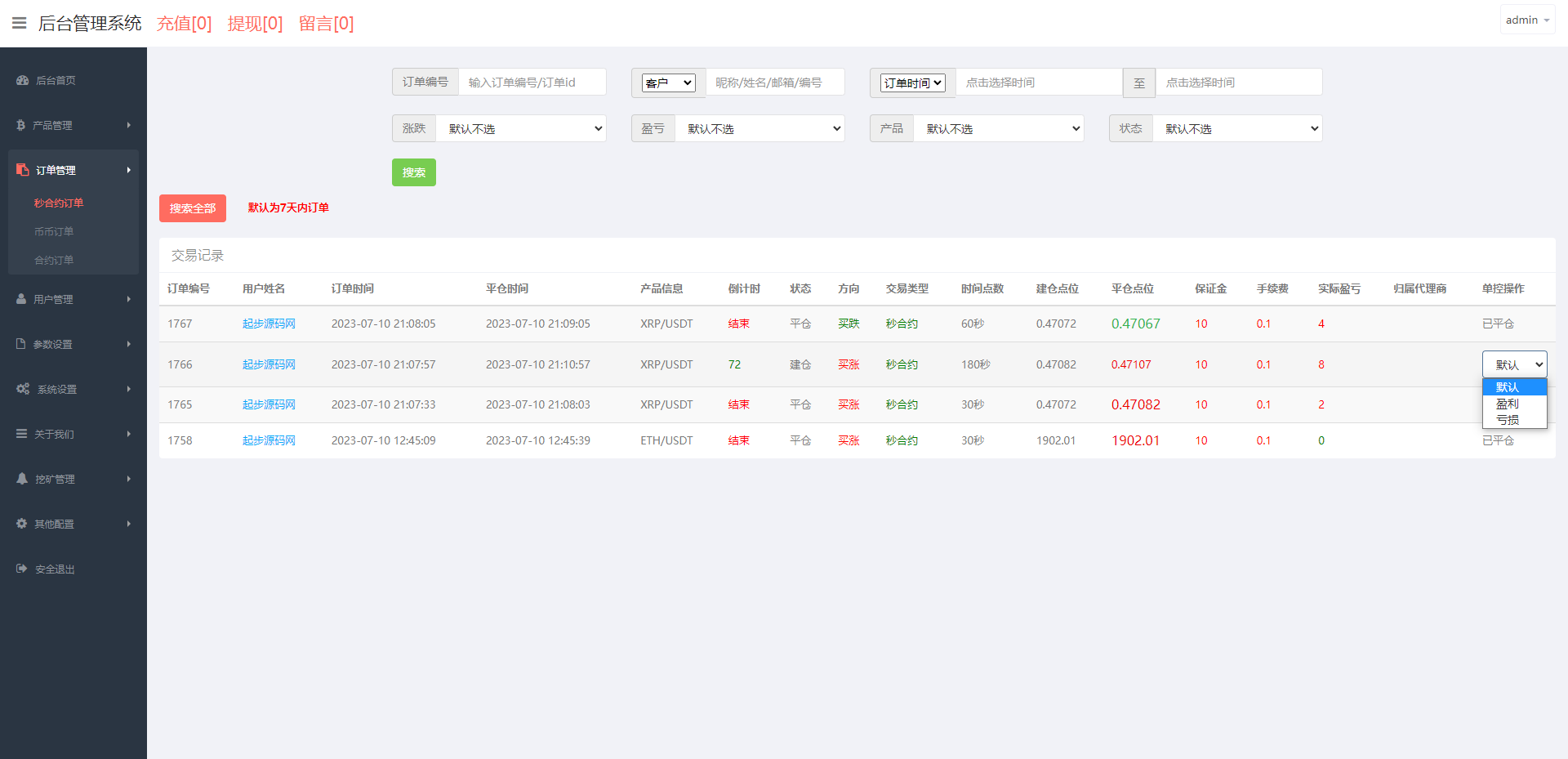Click the hamburger menu icon
The image size is (1568, 759).
click(x=20, y=23)
